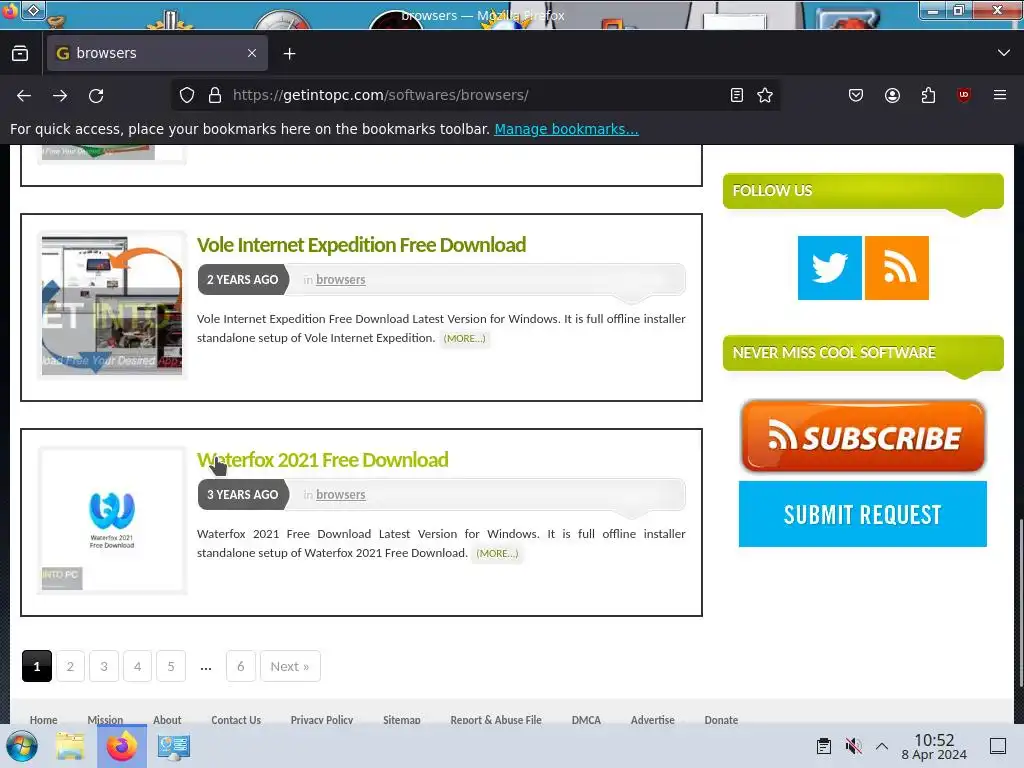Image resolution: width=1024 pixels, height=768 pixels.
Task: Click MORE link in Waterfox 2021 description
Action: 497,553
